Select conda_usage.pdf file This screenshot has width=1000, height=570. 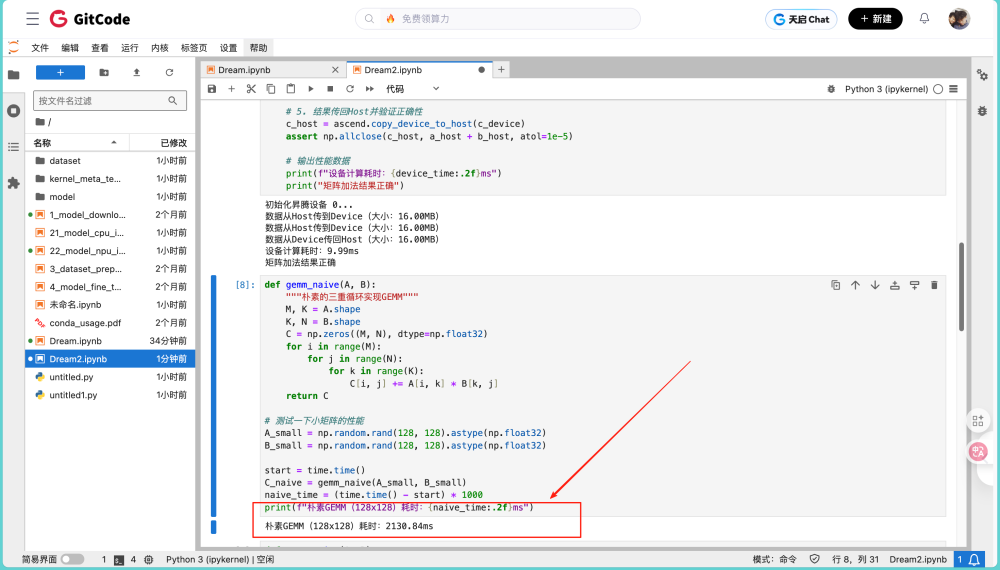(110, 323)
